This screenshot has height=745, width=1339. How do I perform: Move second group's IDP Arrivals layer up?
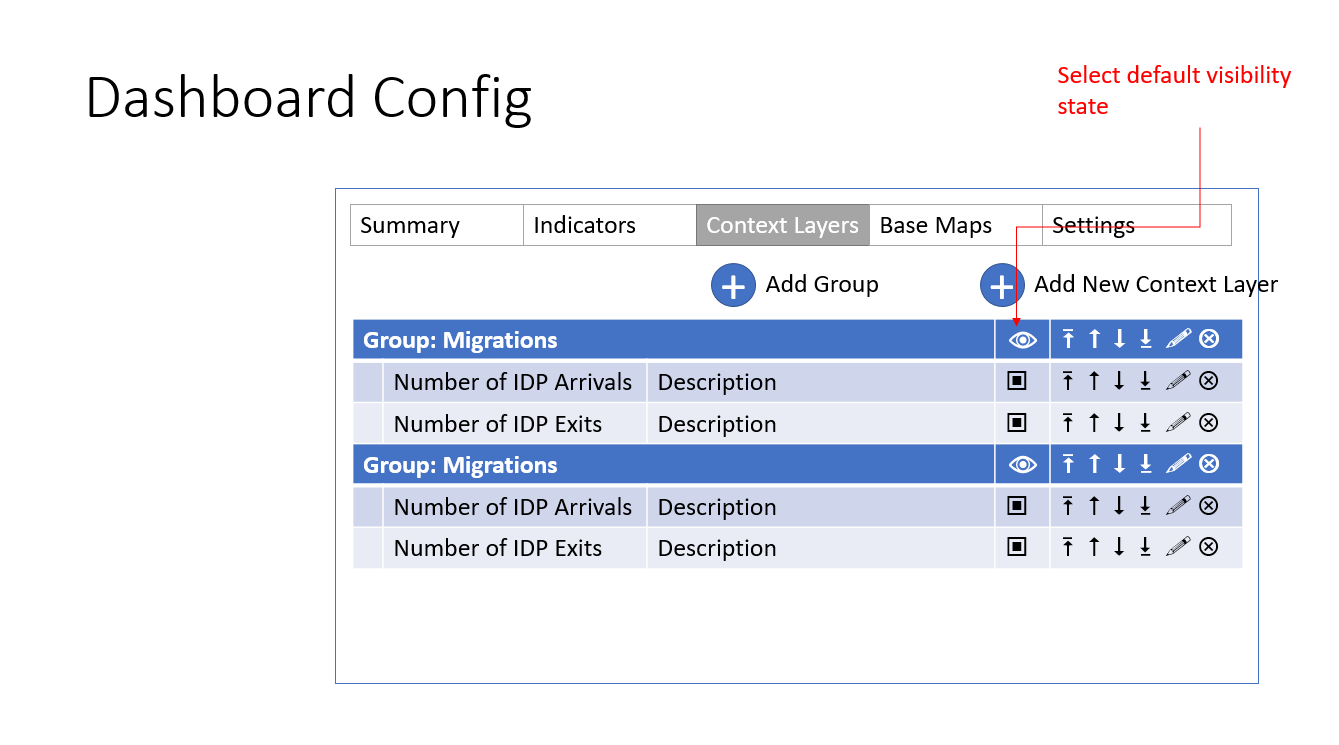coord(1094,506)
